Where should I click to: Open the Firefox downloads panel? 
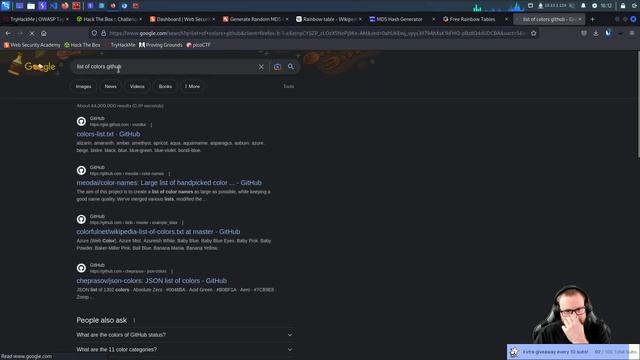pyautogui.click(x=596, y=33)
